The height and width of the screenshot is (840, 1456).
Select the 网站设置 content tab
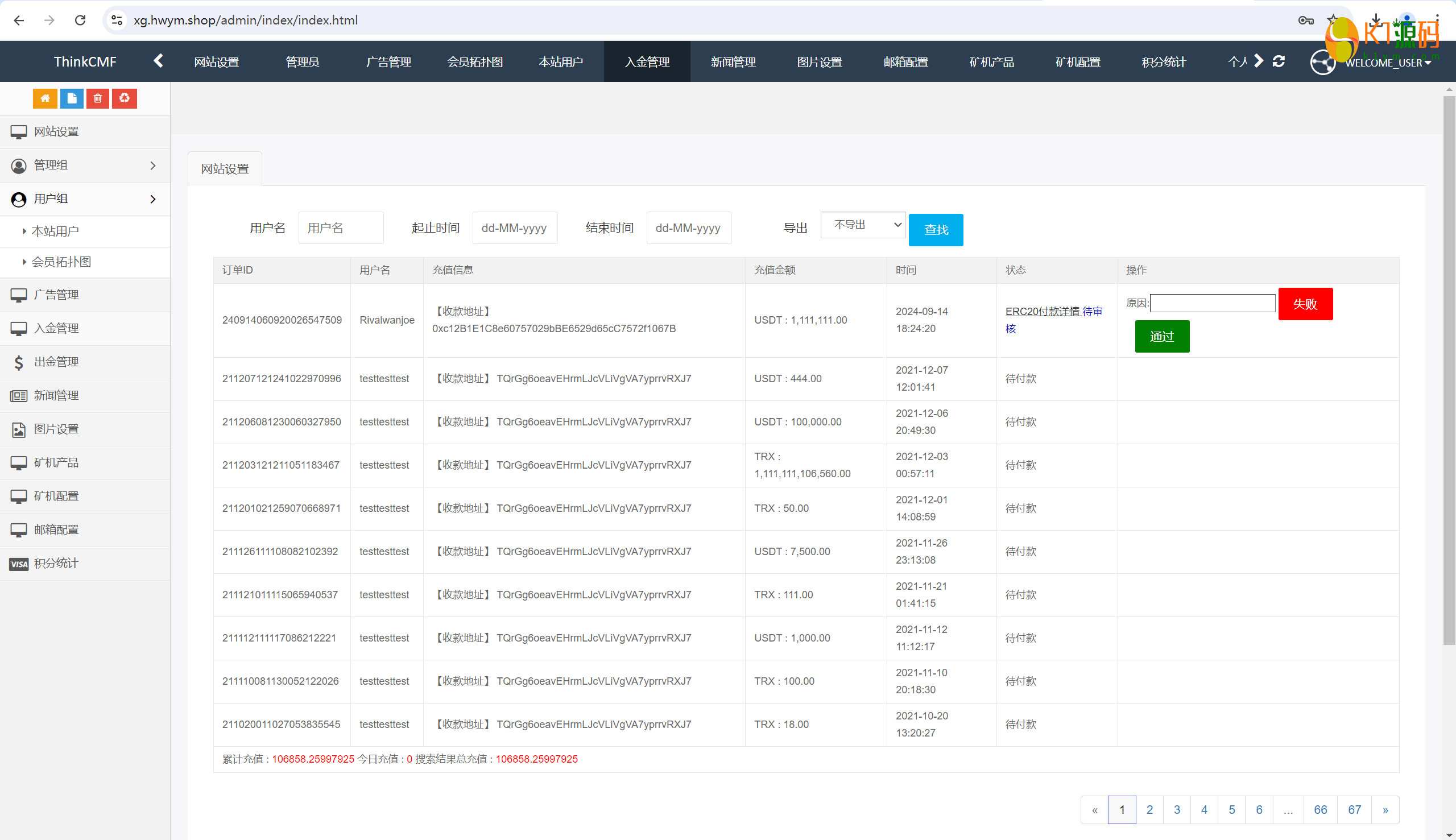pos(225,169)
